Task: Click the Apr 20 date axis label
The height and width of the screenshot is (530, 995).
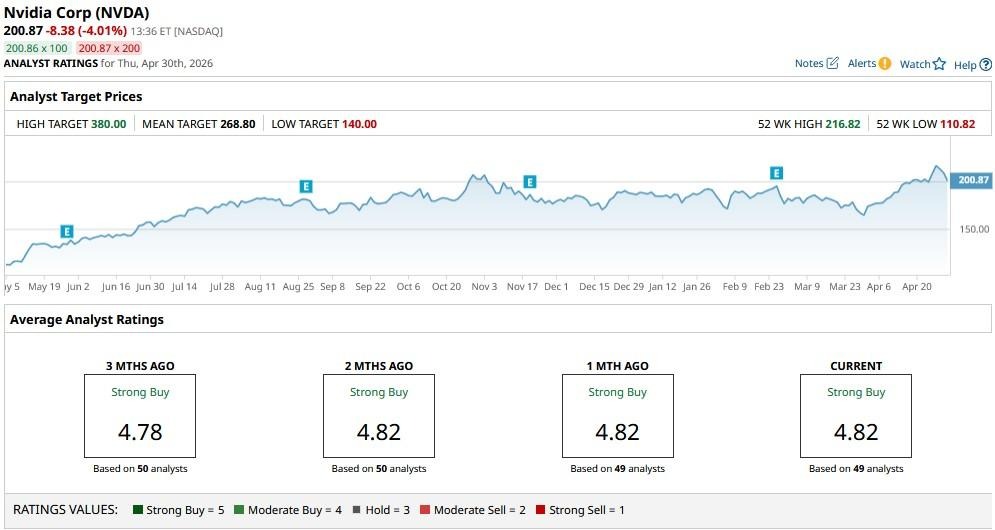Action: [x=917, y=287]
